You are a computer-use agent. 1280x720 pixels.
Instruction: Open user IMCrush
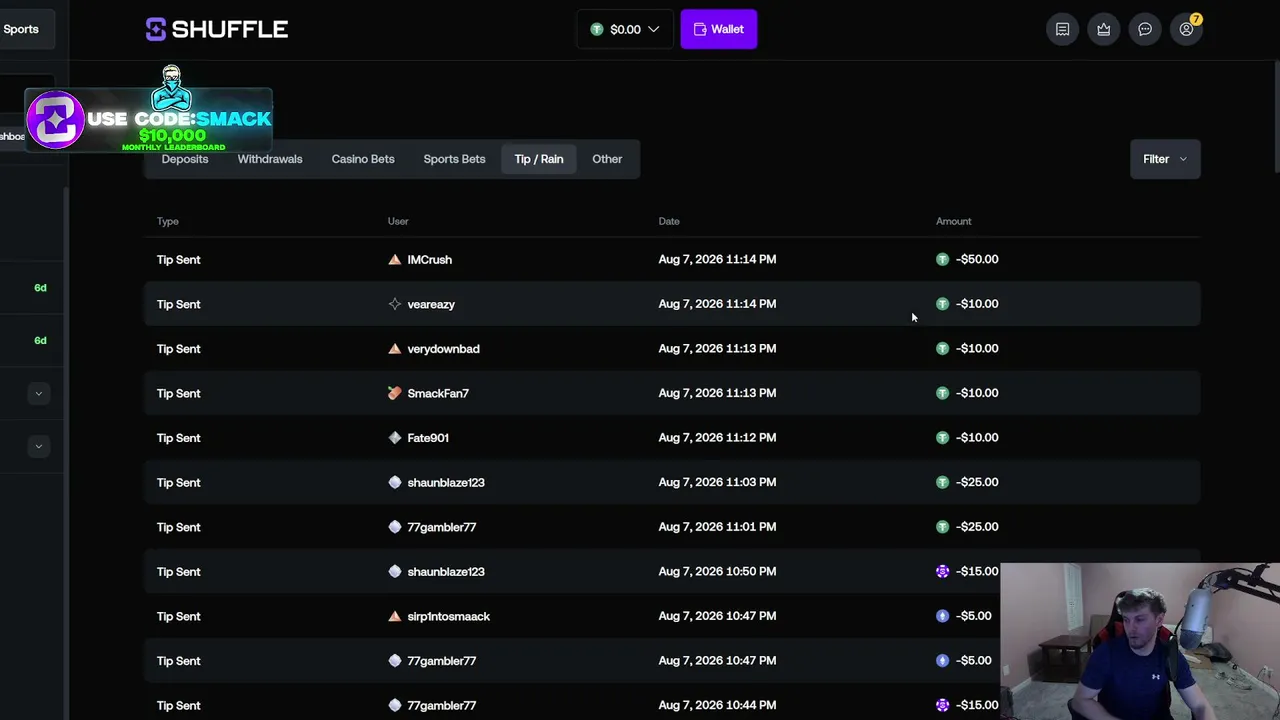430,259
